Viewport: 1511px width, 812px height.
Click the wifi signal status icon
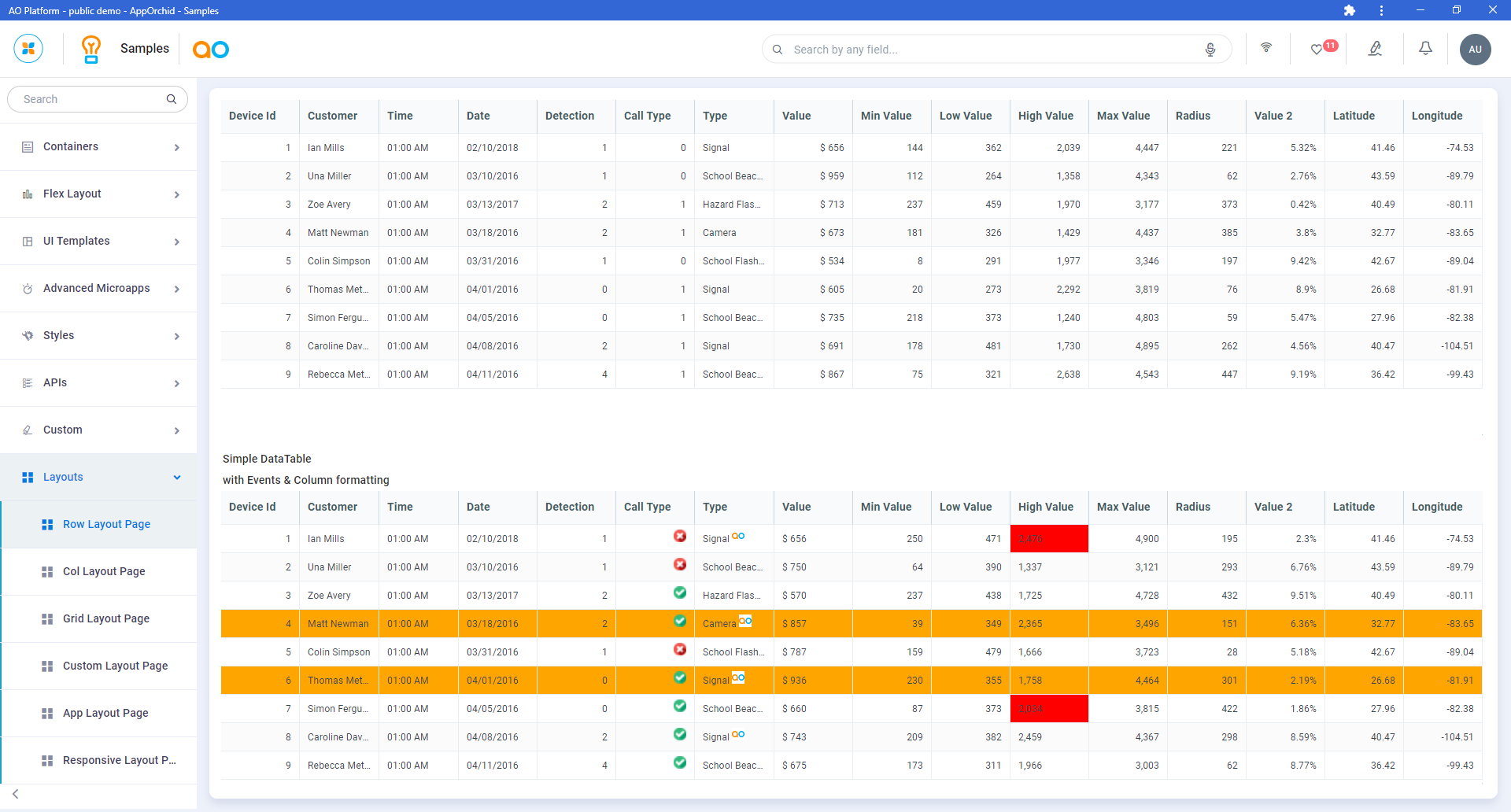(1266, 48)
